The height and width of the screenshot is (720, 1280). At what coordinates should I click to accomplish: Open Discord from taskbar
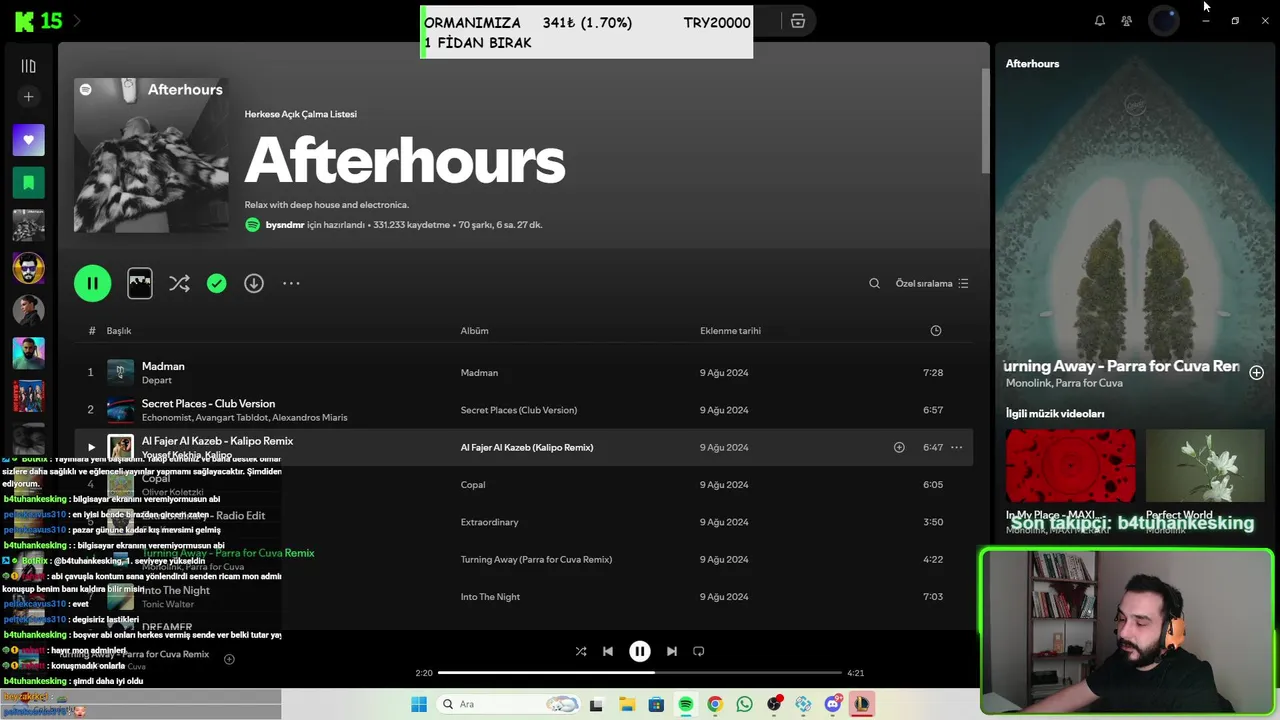[x=833, y=704]
